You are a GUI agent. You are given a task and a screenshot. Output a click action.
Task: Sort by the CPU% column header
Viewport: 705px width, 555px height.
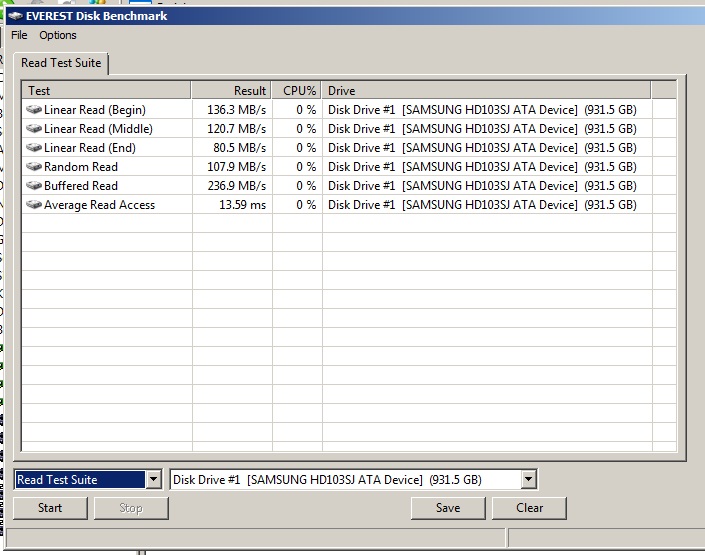click(x=296, y=90)
